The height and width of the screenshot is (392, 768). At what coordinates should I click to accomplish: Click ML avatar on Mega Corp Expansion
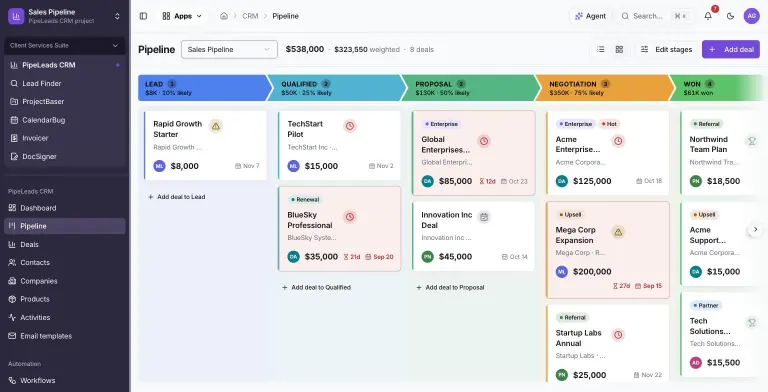pos(562,271)
